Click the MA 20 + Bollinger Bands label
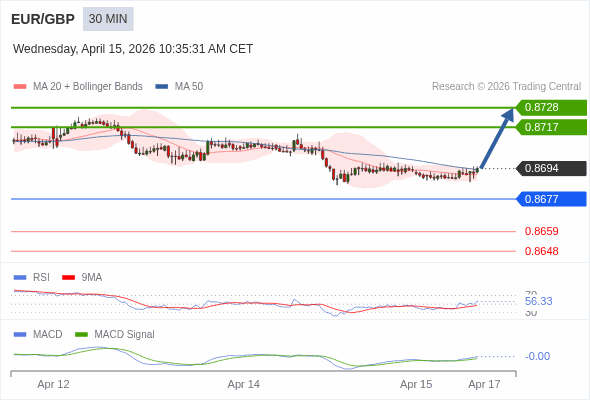Screen dimensions: 590x400 [88, 87]
